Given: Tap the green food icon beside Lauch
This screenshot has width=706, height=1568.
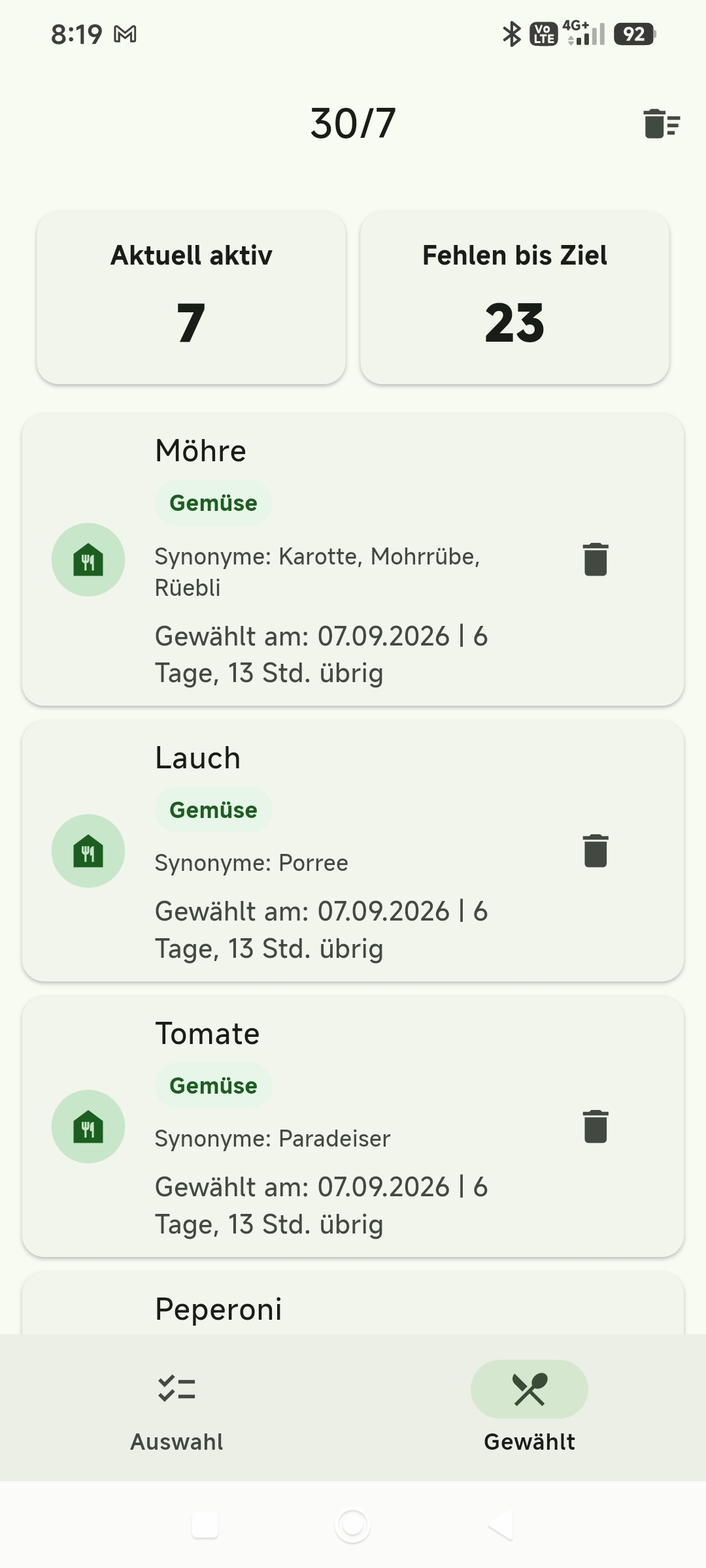Looking at the screenshot, I should [88, 851].
